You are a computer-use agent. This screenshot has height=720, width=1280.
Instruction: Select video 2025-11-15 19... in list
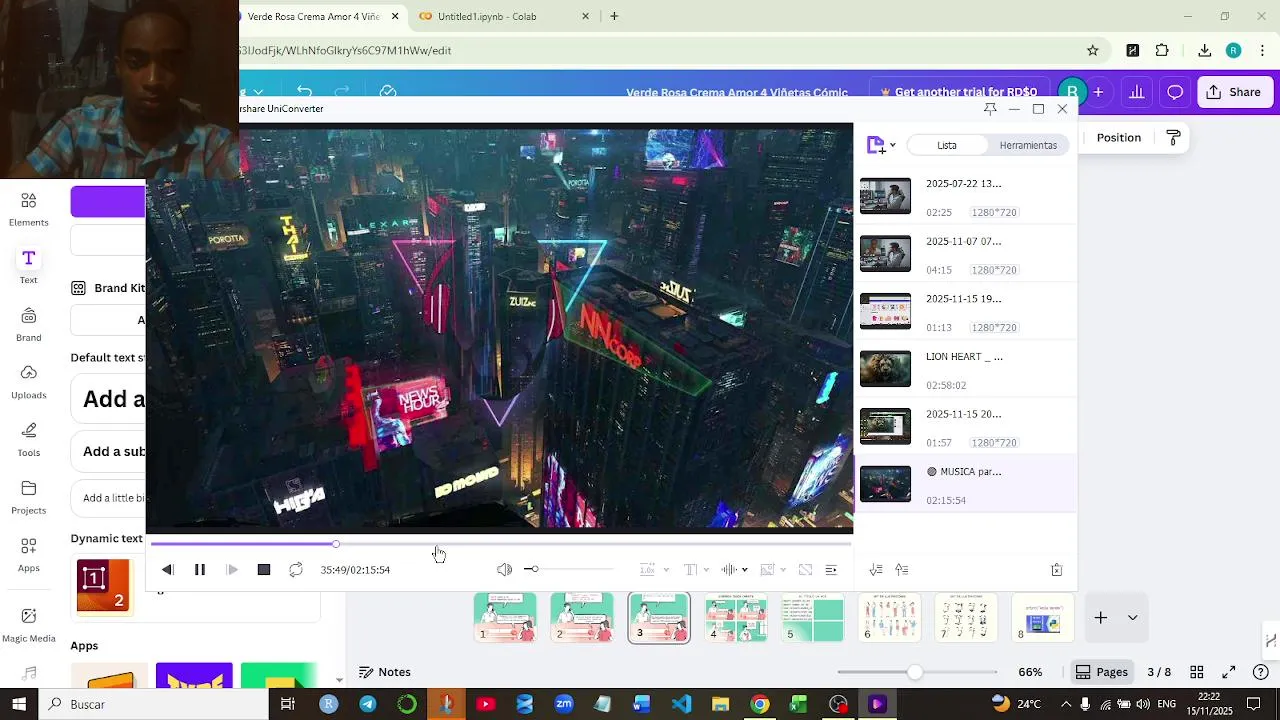pos(966,312)
